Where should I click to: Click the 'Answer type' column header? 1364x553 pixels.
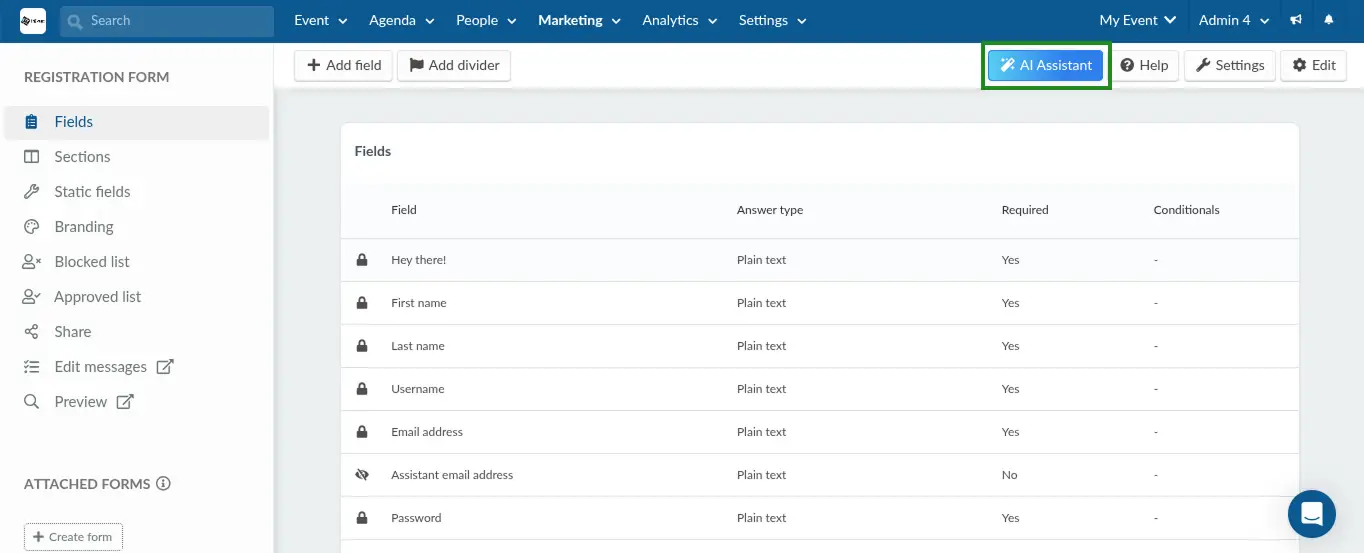[770, 210]
